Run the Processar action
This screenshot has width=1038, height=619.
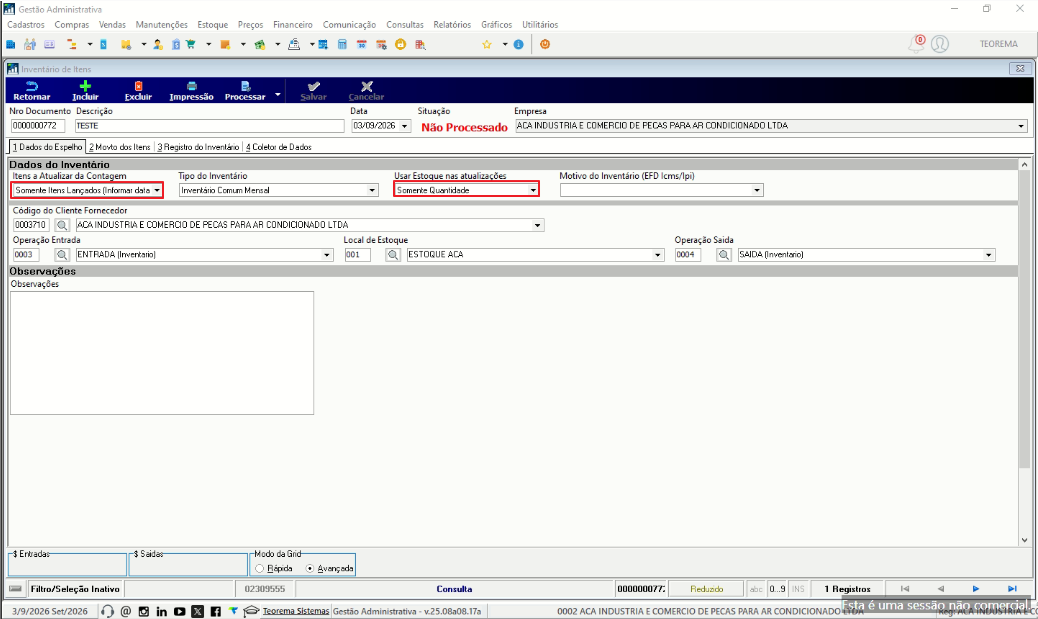245,91
